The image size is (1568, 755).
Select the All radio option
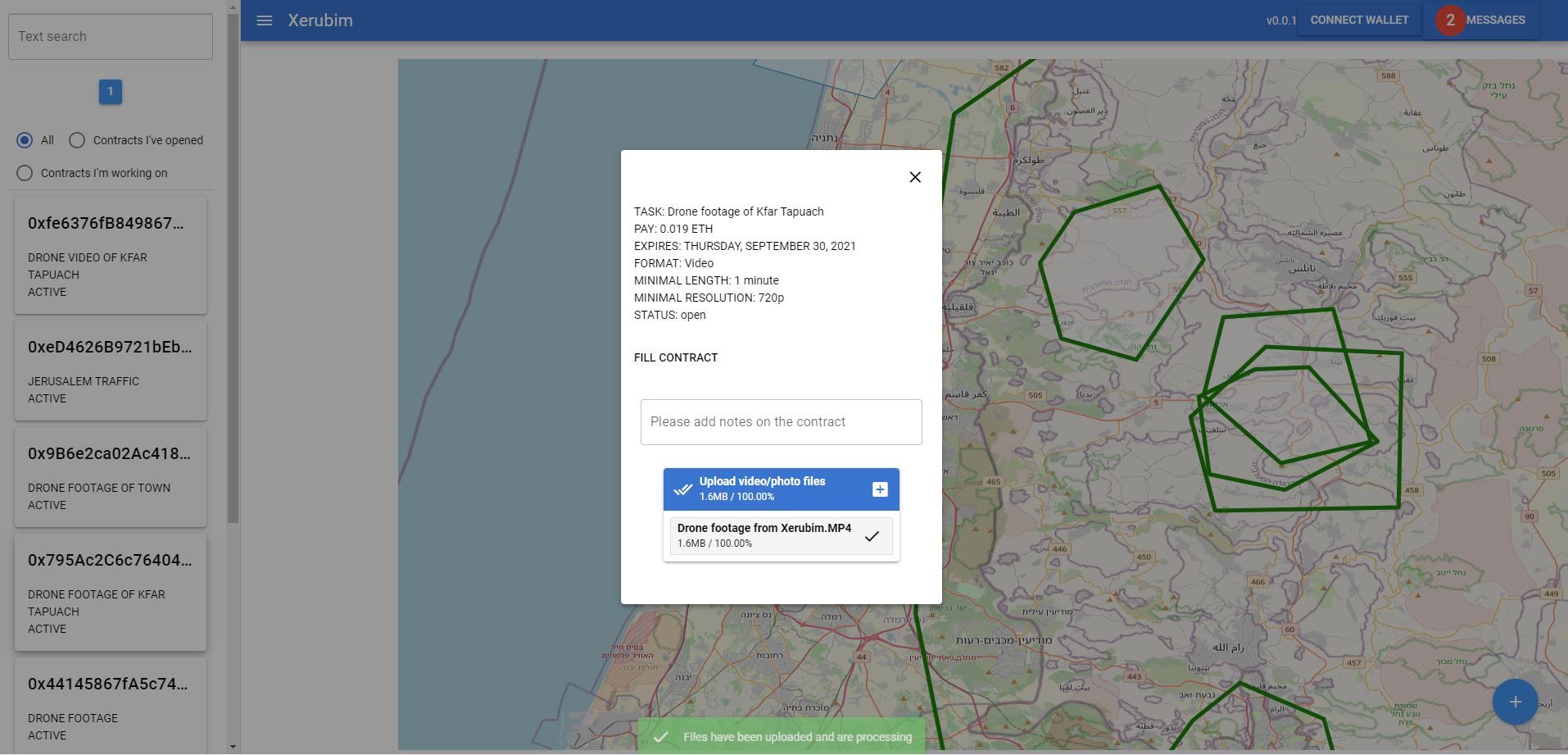point(25,140)
